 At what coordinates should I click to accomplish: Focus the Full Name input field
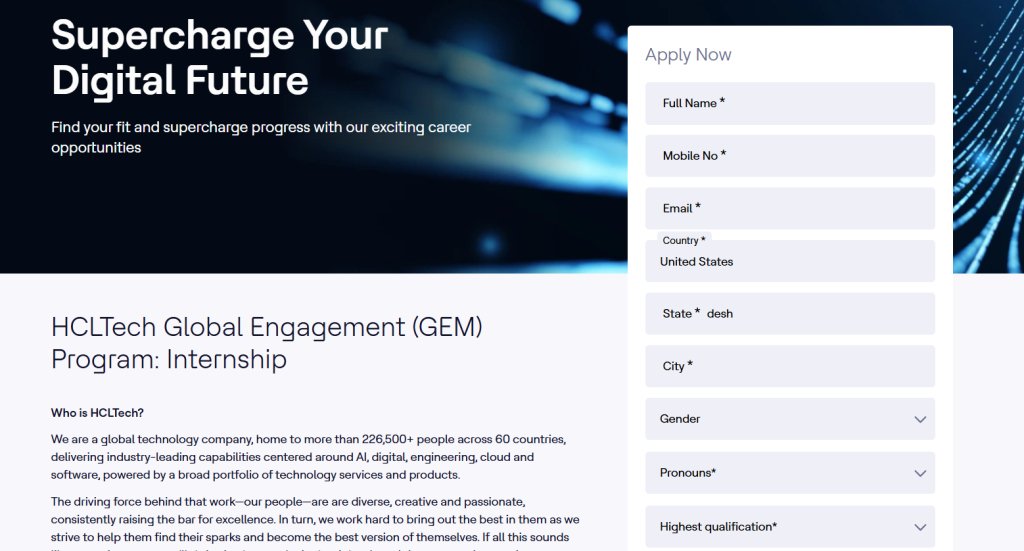789,104
